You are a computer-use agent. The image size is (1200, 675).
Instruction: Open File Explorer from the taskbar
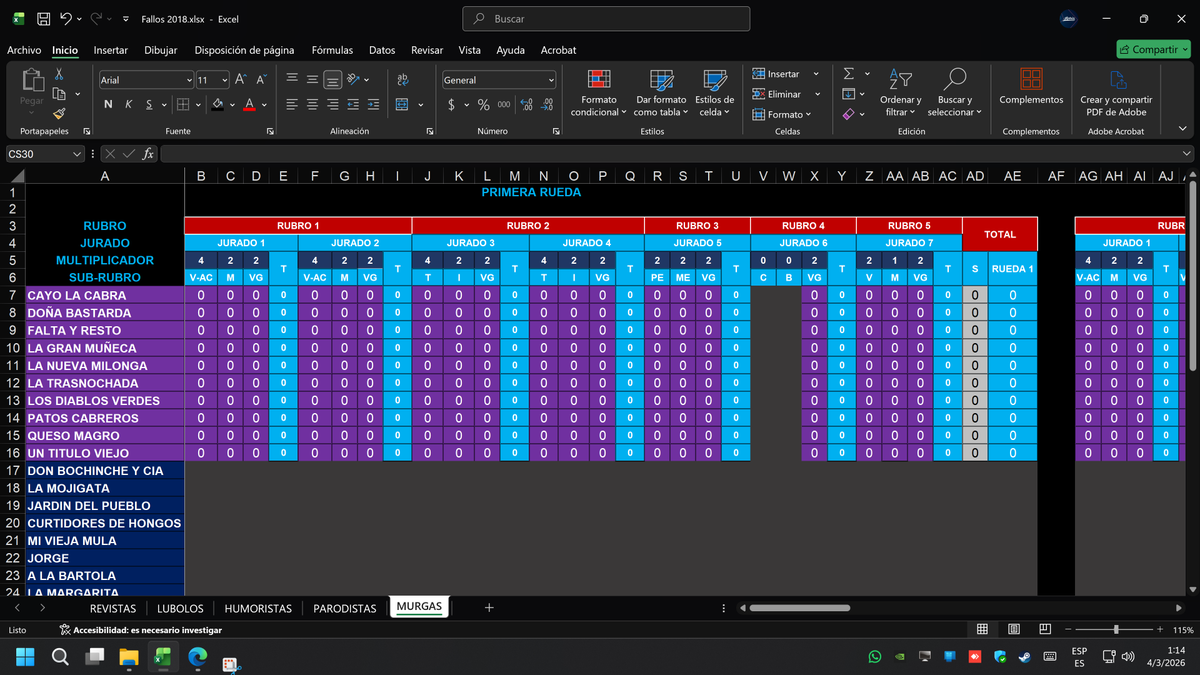pos(128,657)
